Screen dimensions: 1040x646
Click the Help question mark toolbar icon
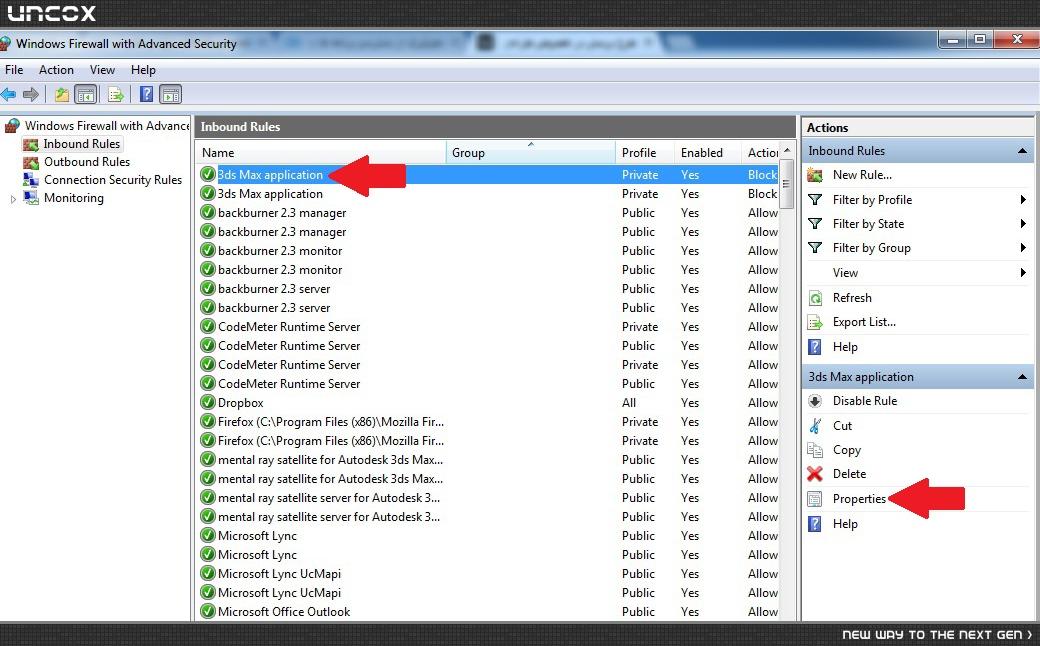(x=147, y=95)
